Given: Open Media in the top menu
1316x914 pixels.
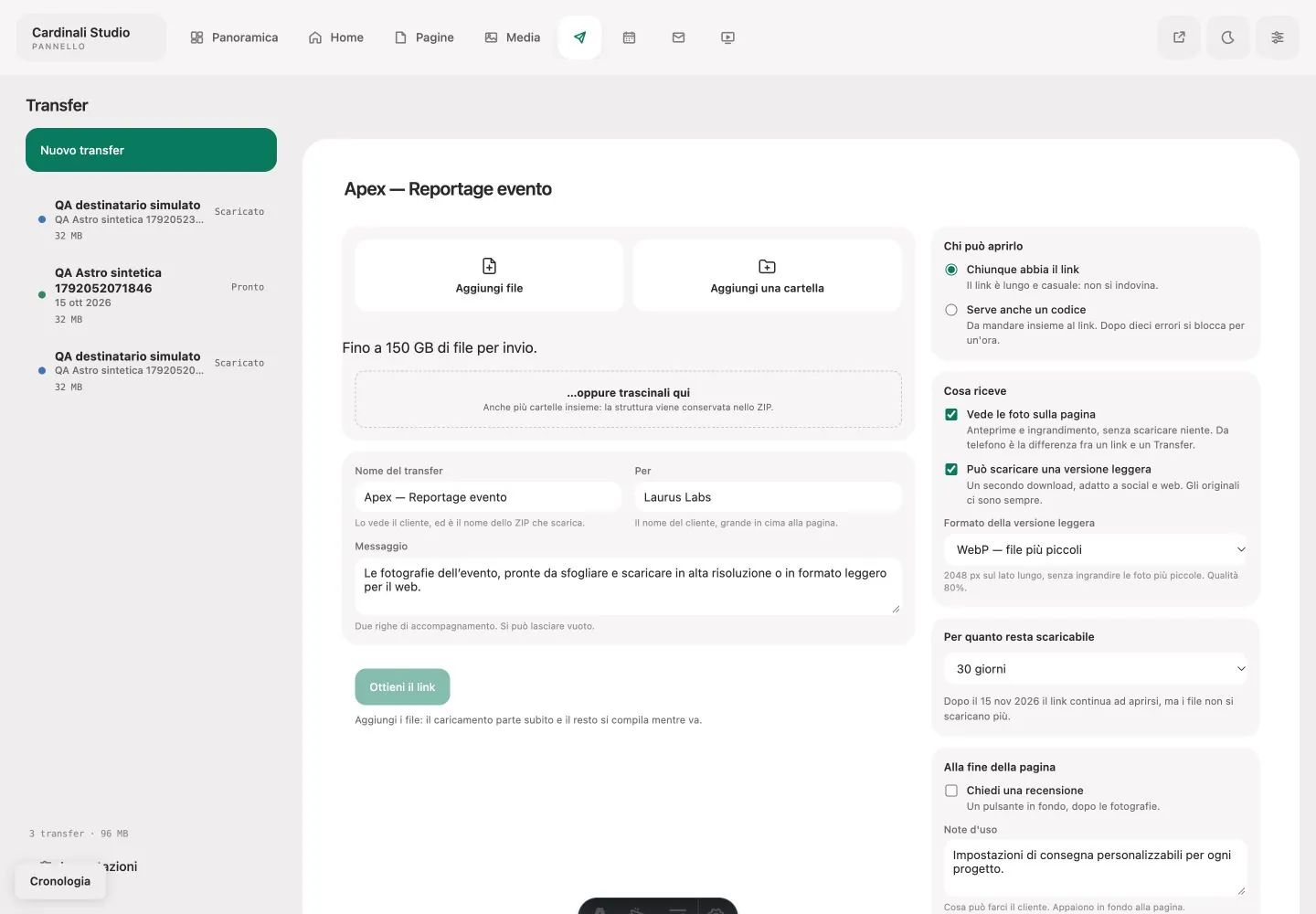Looking at the screenshot, I should [513, 37].
